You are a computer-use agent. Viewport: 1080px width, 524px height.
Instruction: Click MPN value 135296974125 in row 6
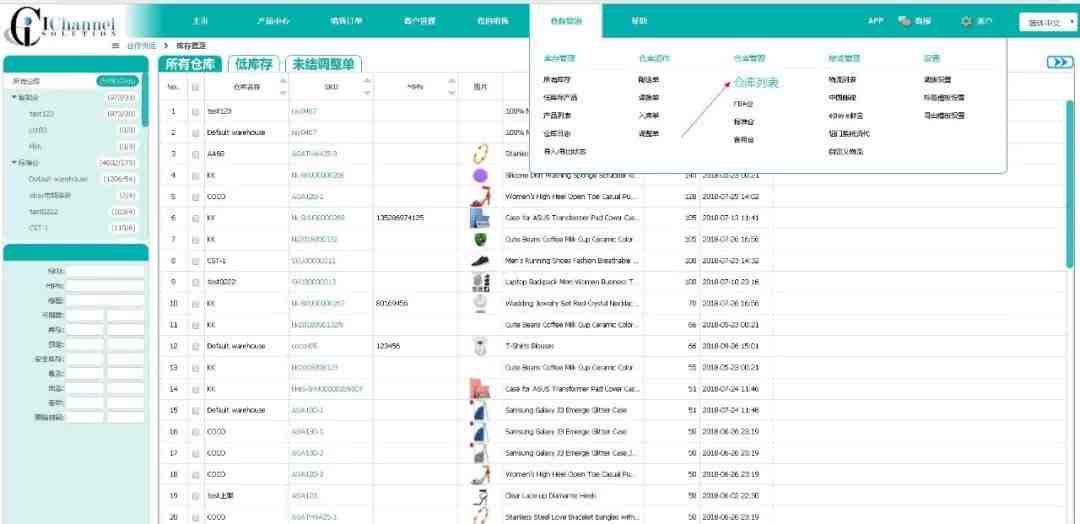(x=400, y=218)
